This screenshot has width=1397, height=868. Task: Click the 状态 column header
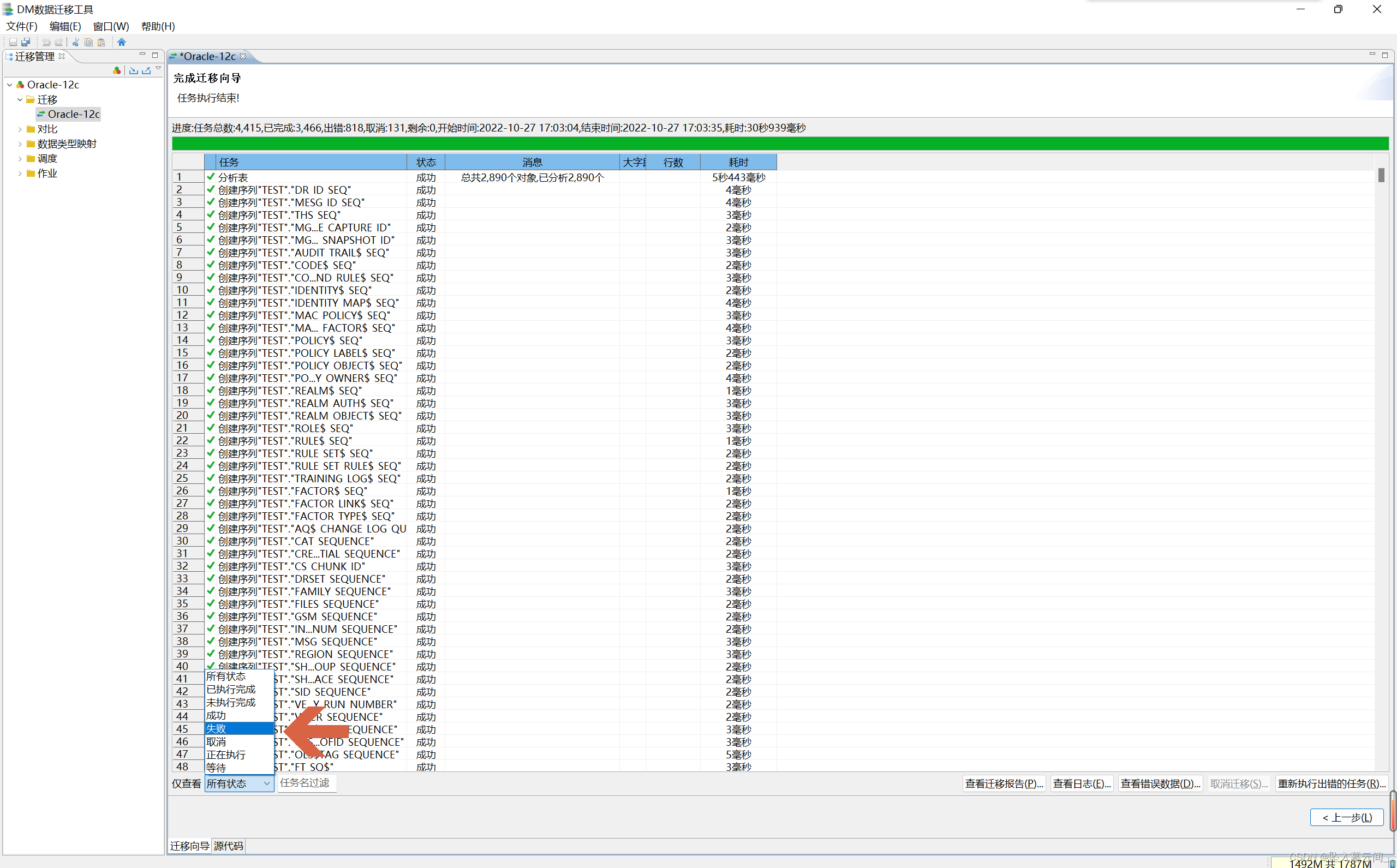[426, 163]
